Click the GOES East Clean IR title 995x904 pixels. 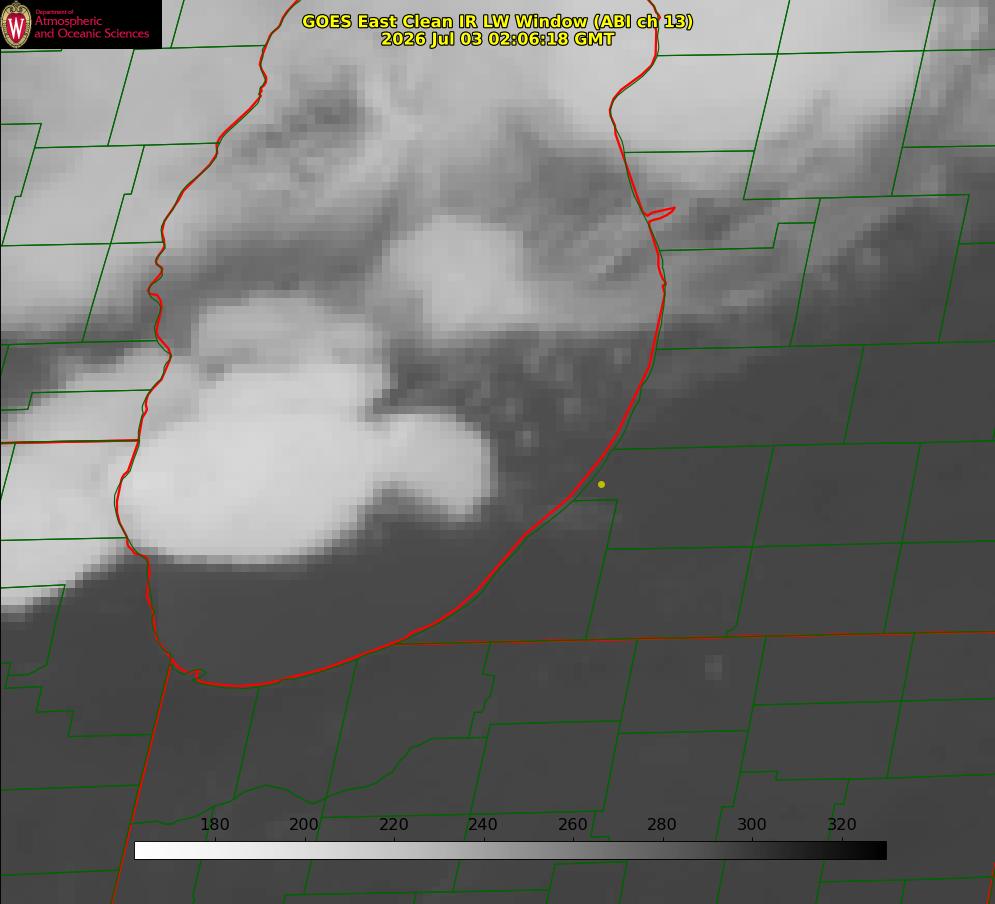point(497,21)
